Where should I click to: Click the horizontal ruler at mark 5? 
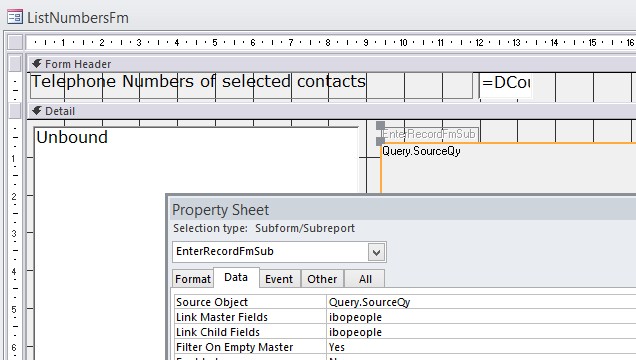[215, 42]
